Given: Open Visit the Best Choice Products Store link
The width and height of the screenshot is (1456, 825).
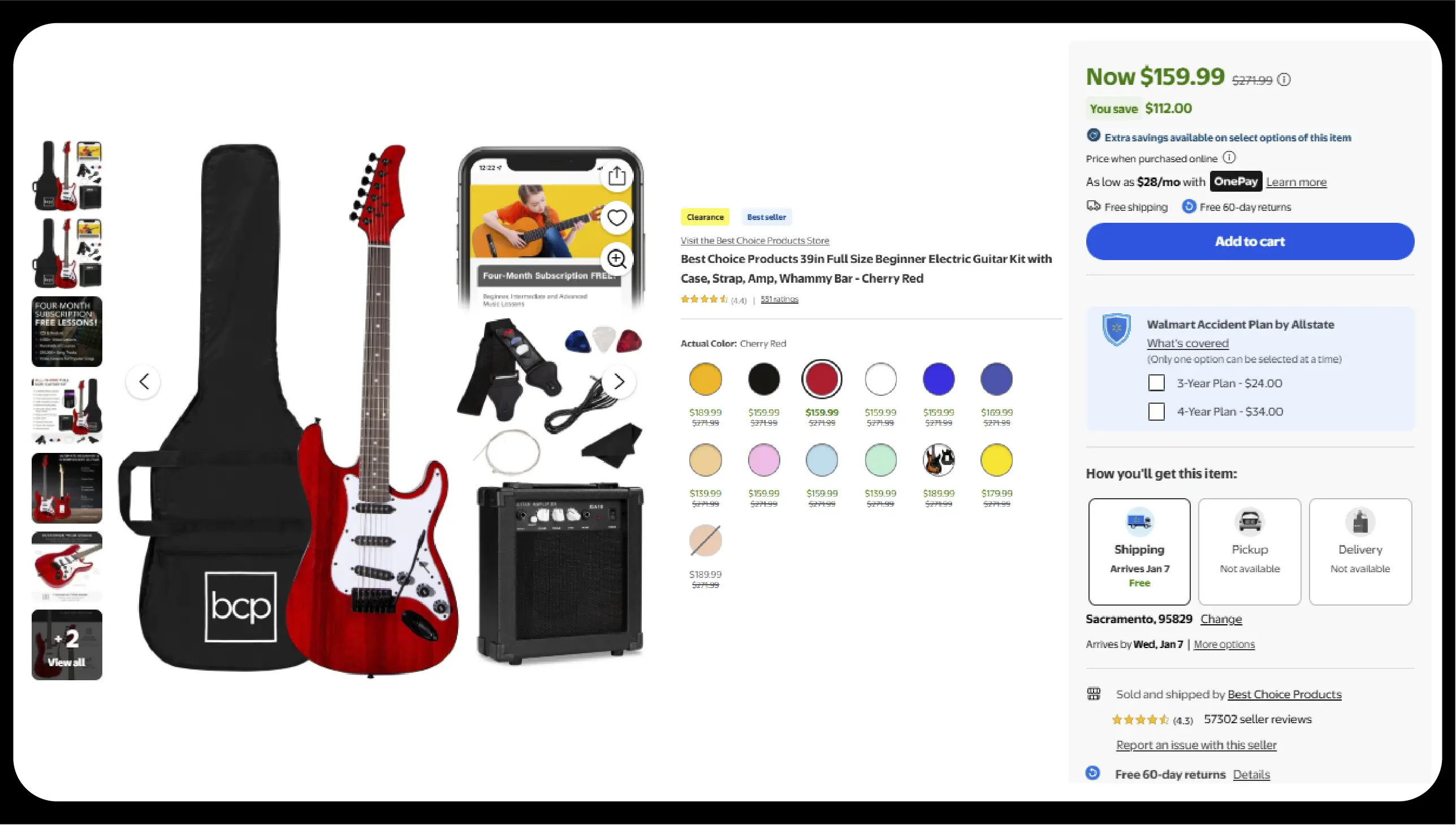Looking at the screenshot, I should click(x=755, y=241).
